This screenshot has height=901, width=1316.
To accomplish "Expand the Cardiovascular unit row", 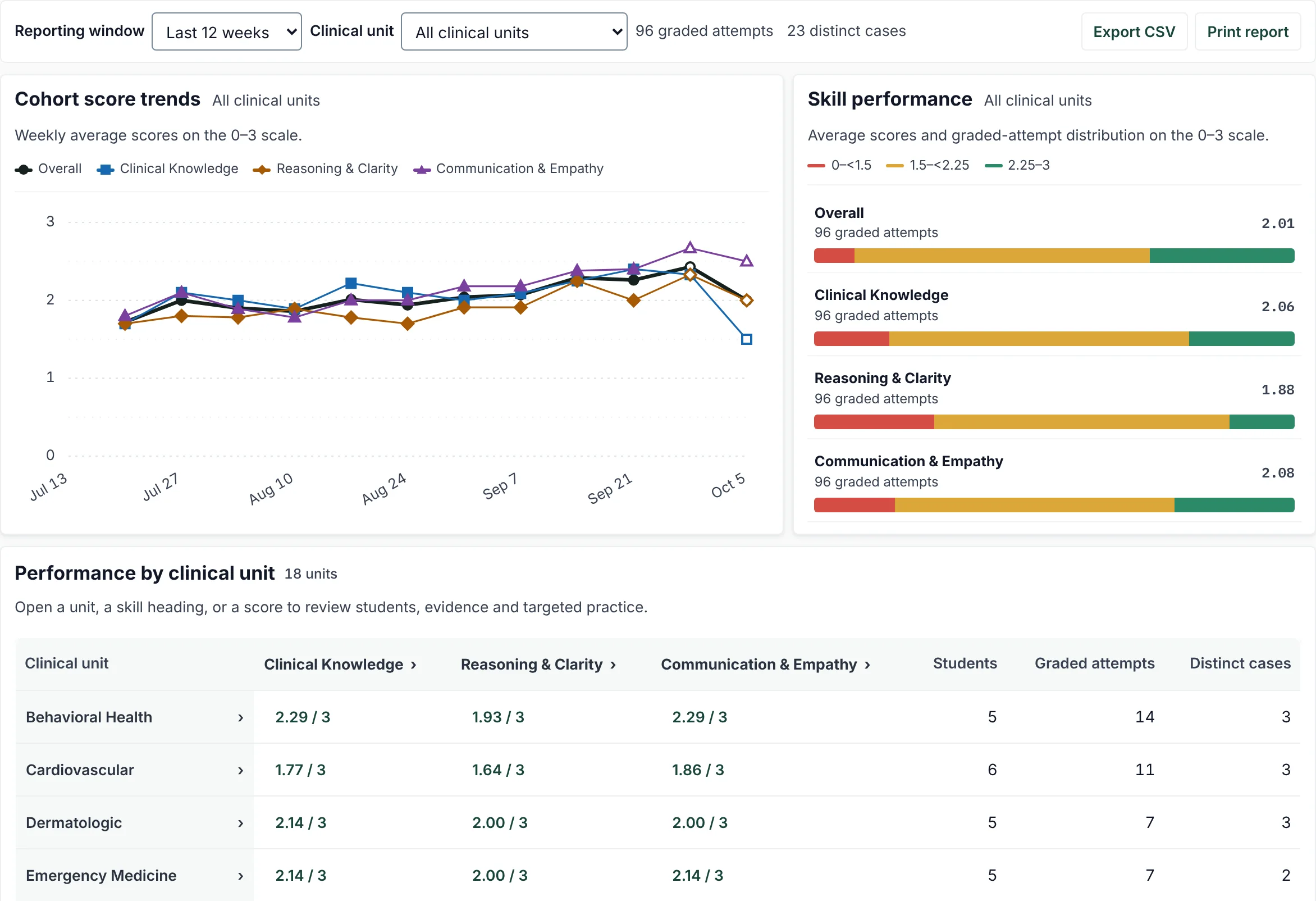I will pos(135,770).
